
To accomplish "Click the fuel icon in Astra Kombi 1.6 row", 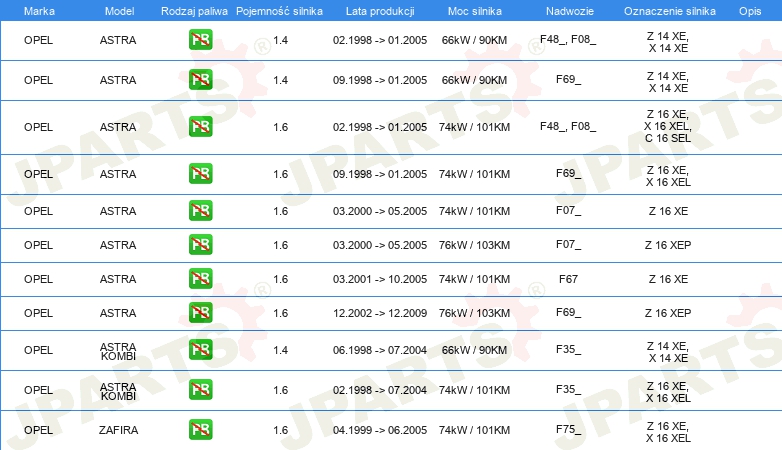I will 200,390.
